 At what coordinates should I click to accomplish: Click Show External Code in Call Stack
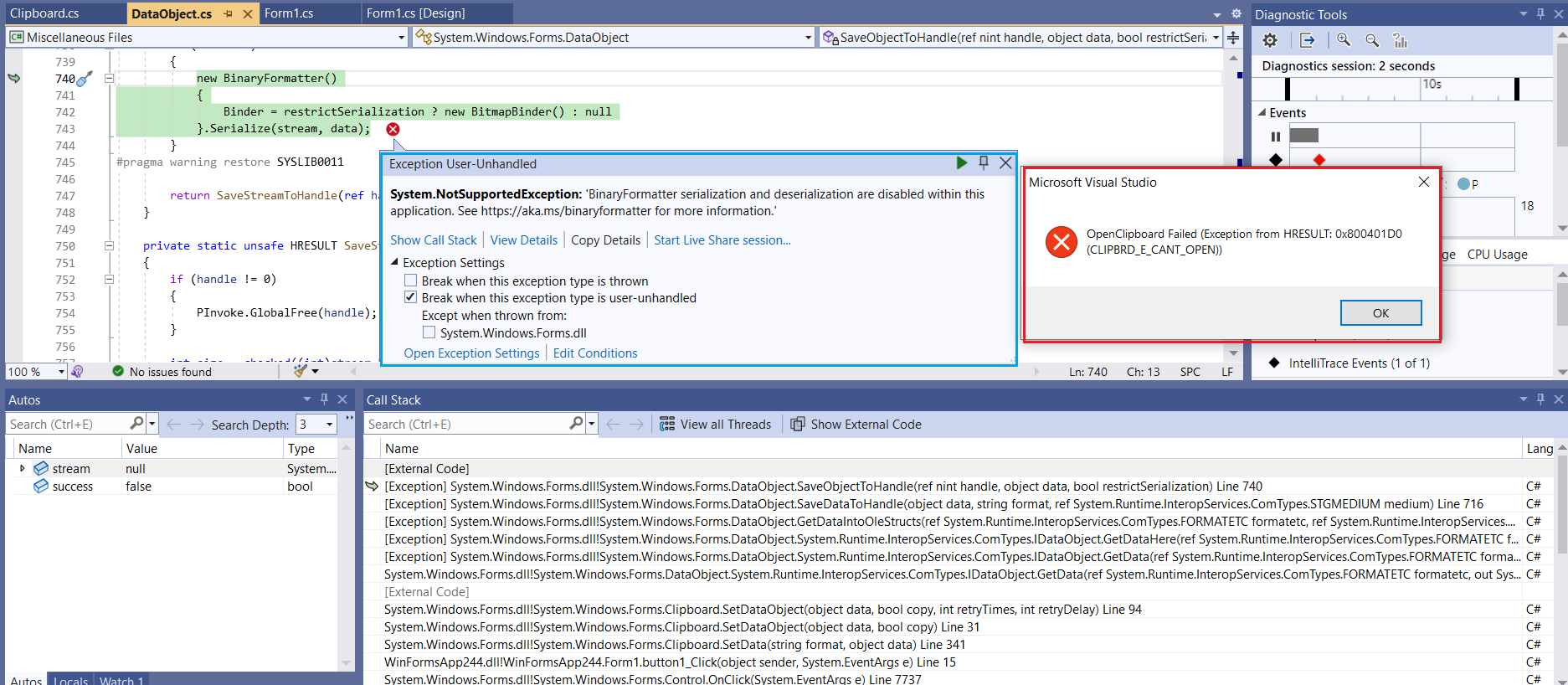[856, 425]
